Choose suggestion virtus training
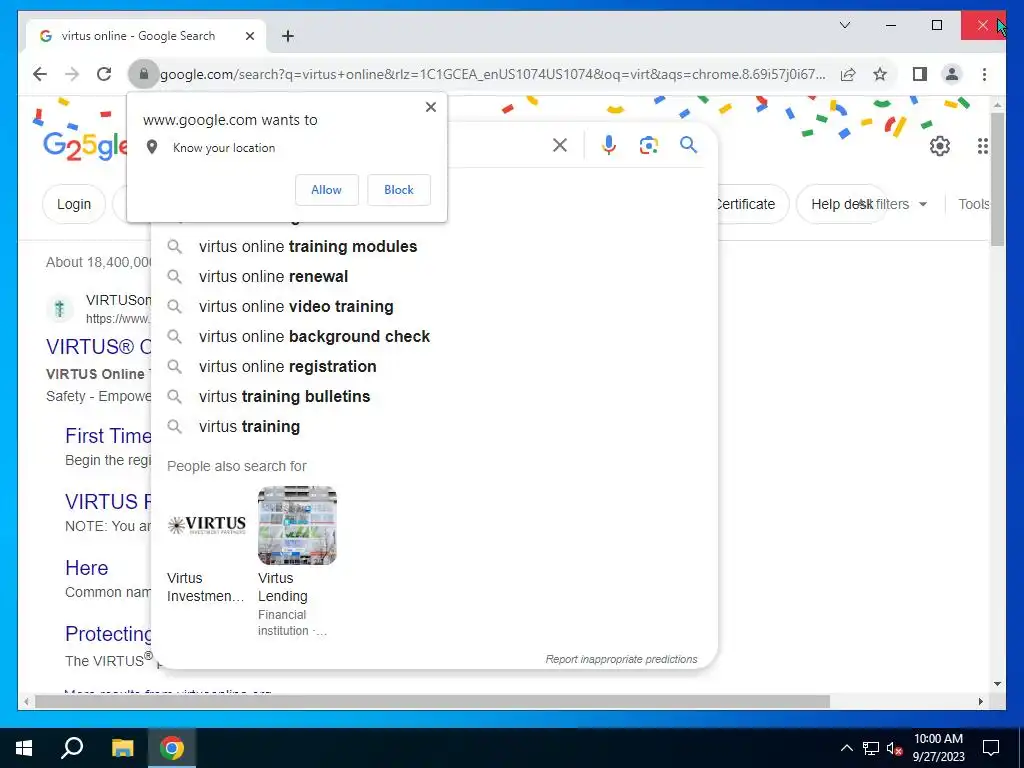 434,426
